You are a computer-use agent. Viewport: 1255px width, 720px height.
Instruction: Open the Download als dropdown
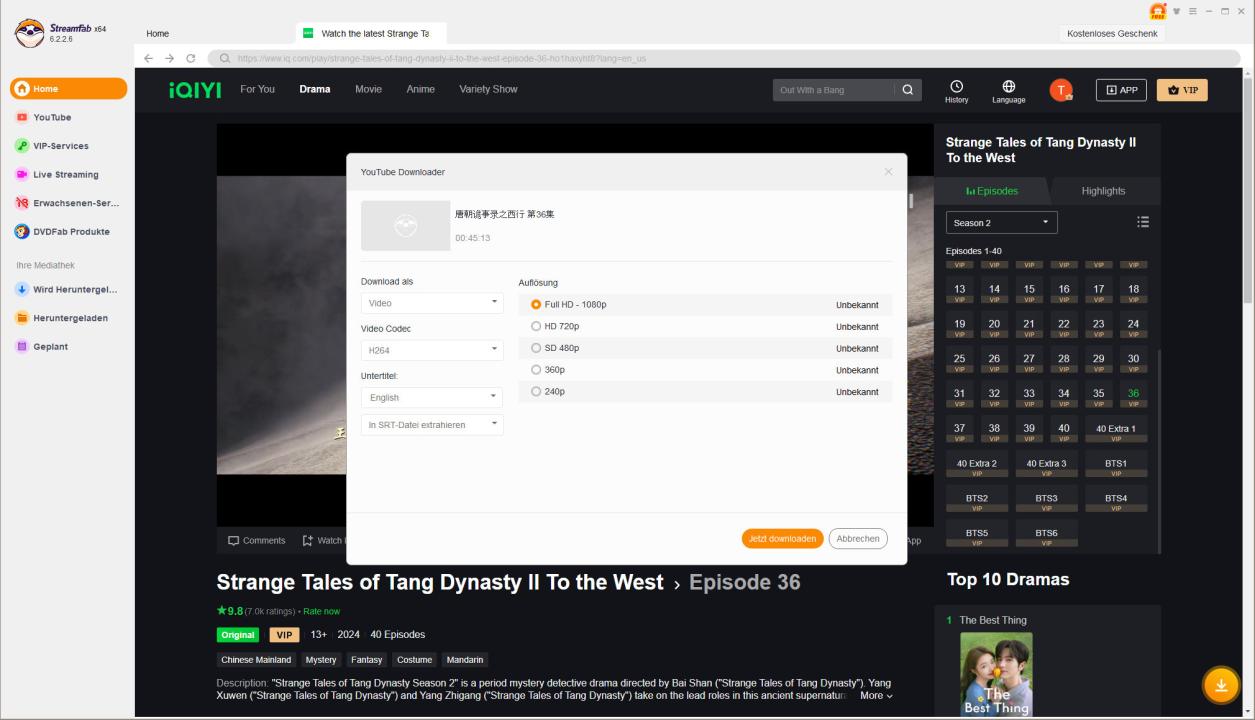(x=432, y=303)
